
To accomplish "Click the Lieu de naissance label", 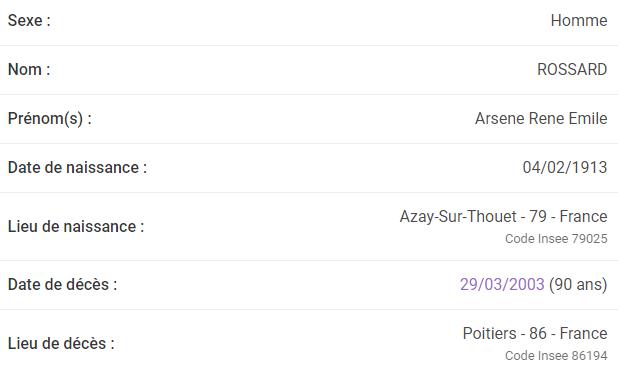I will tap(76, 227).
